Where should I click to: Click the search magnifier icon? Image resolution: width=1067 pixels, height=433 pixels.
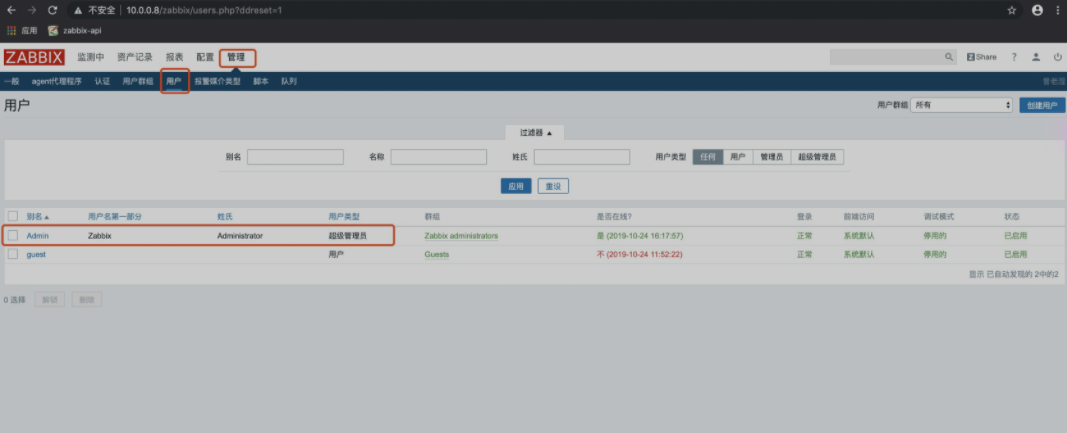click(x=949, y=57)
